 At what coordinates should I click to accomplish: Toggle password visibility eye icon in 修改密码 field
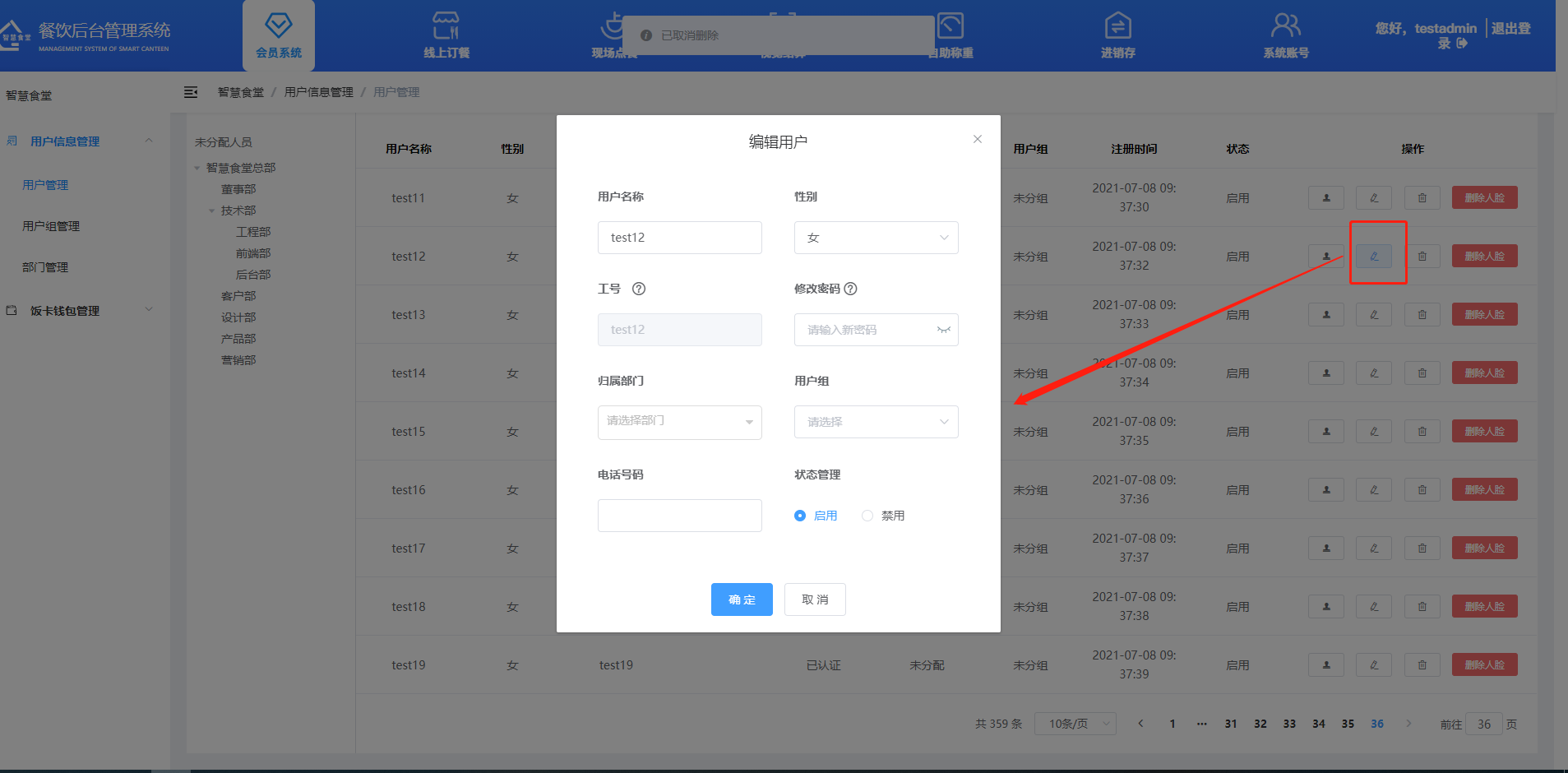[x=943, y=330]
